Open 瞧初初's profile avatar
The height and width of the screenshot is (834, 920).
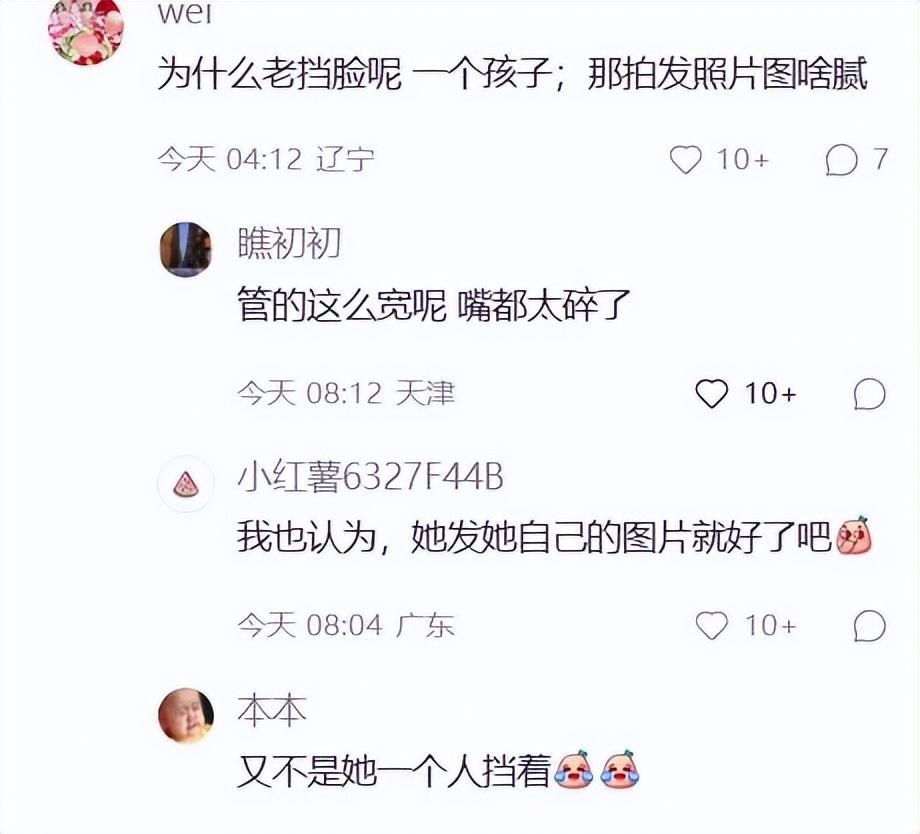pos(186,249)
